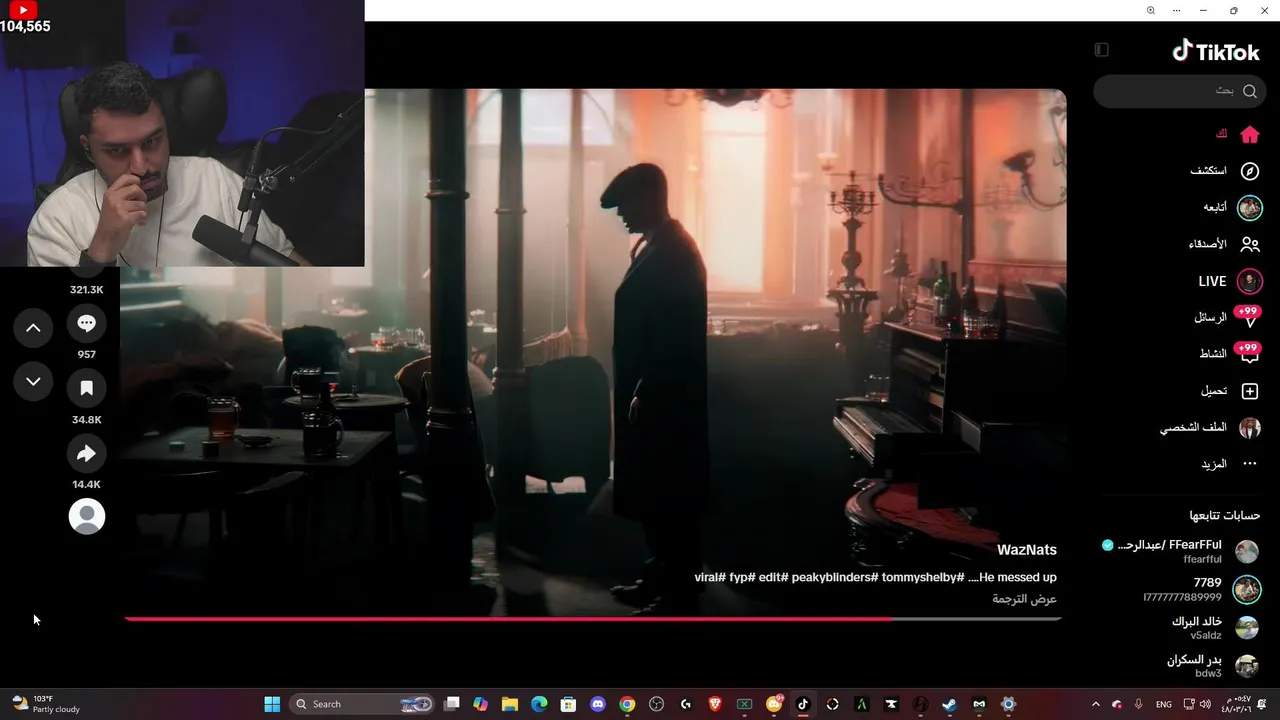Open File Explorer from the taskbar
Screen dimensions: 1280x720
[x=510, y=704]
